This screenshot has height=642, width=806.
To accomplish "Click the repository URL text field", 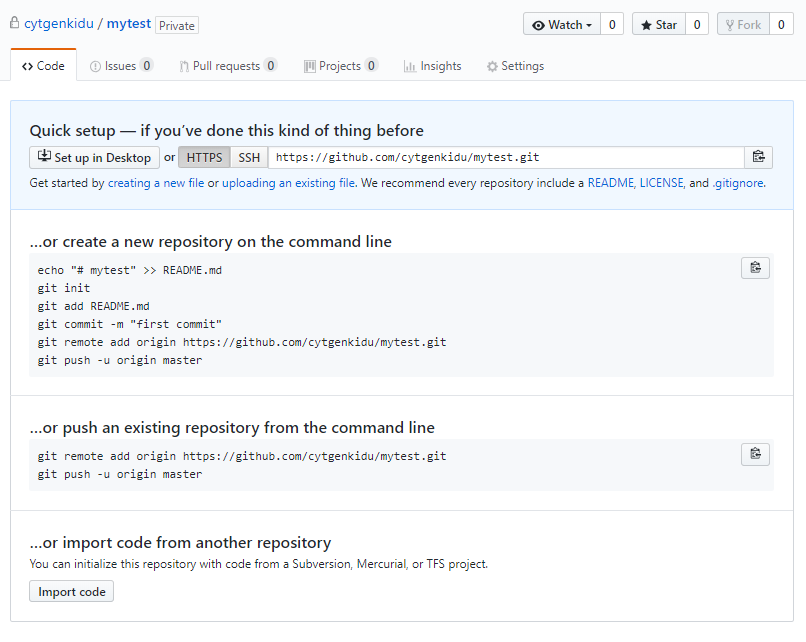I will point(506,157).
